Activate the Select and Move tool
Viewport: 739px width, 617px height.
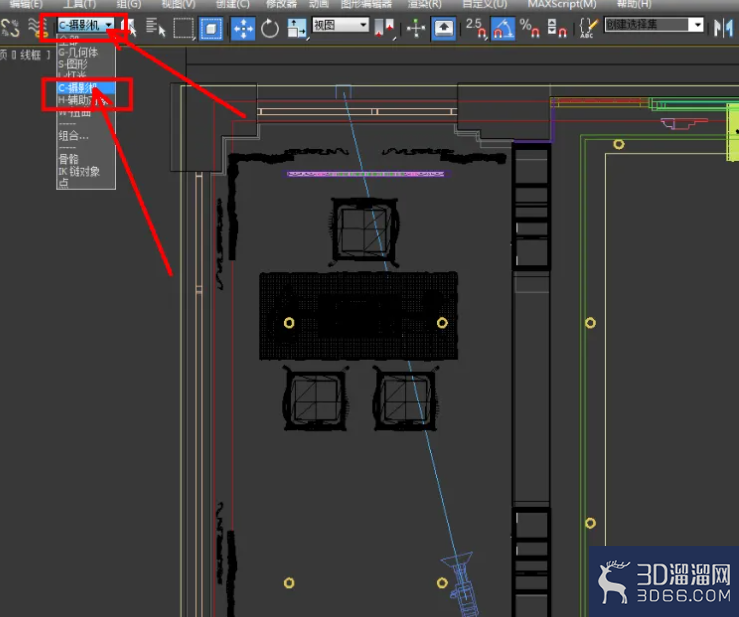pyautogui.click(x=243, y=28)
